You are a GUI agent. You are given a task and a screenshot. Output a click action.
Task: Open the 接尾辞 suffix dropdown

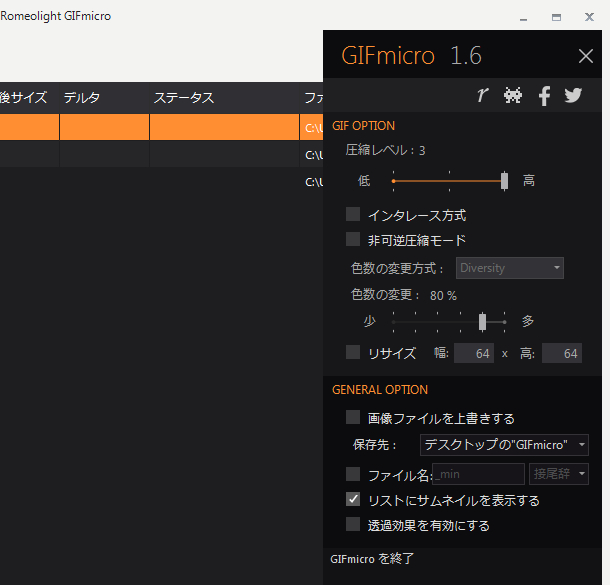pyautogui.click(x=559, y=474)
